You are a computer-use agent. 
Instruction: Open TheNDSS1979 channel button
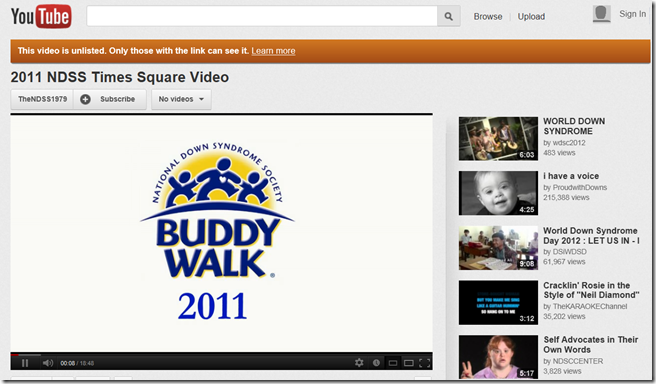[x=42, y=99]
